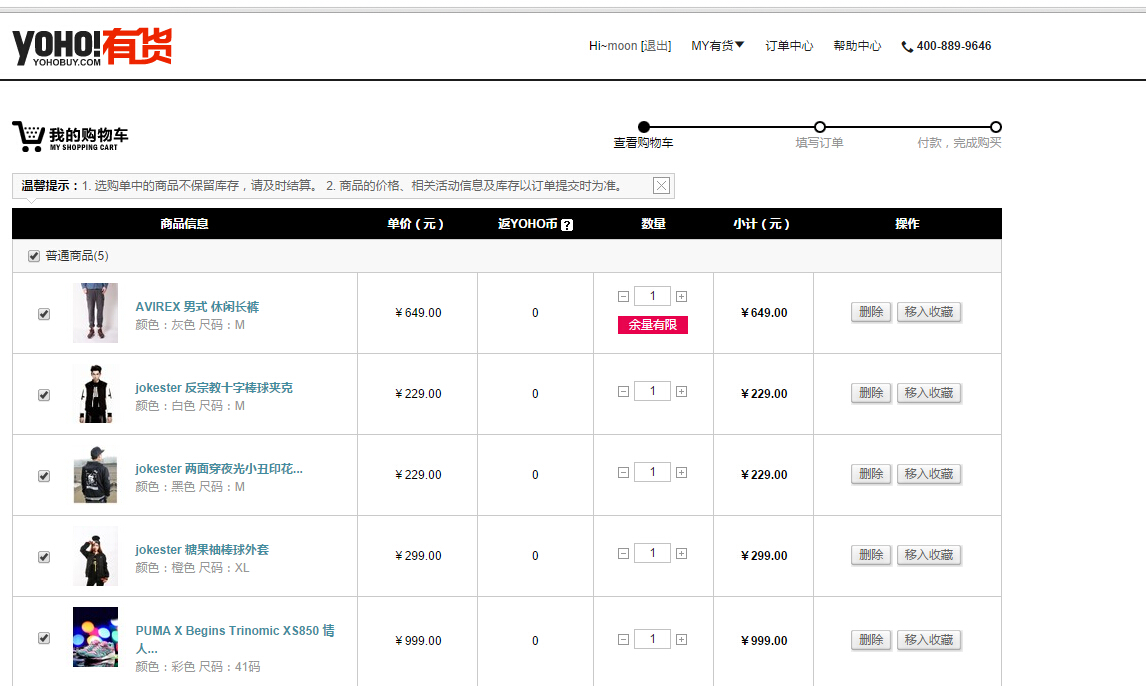Uncheck the jokester 两面穿夜光小丑印花 checkbox
This screenshot has height=686, width=1146.
[44, 476]
